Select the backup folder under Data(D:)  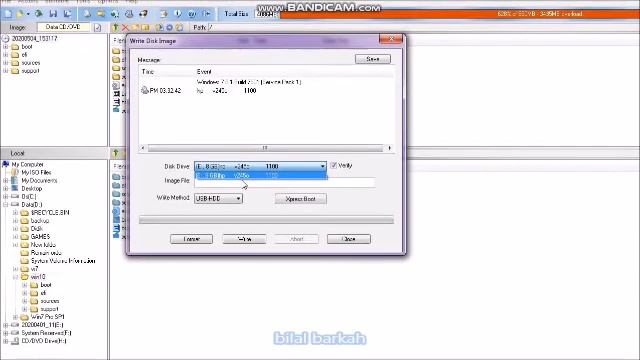[x=40, y=221]
